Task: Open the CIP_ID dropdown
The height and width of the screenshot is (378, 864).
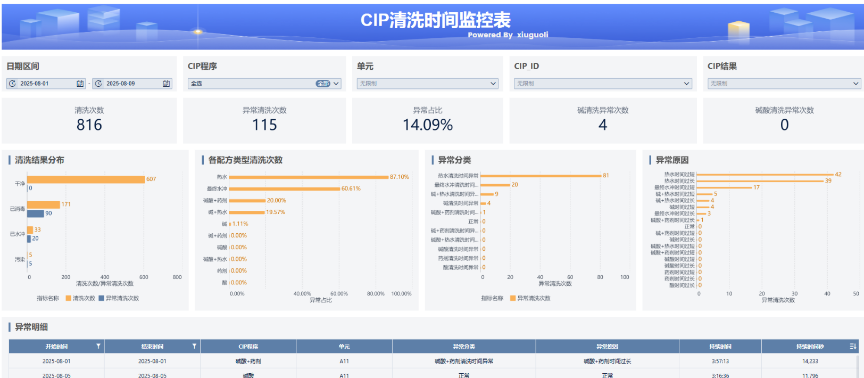Action: (603, 84)
